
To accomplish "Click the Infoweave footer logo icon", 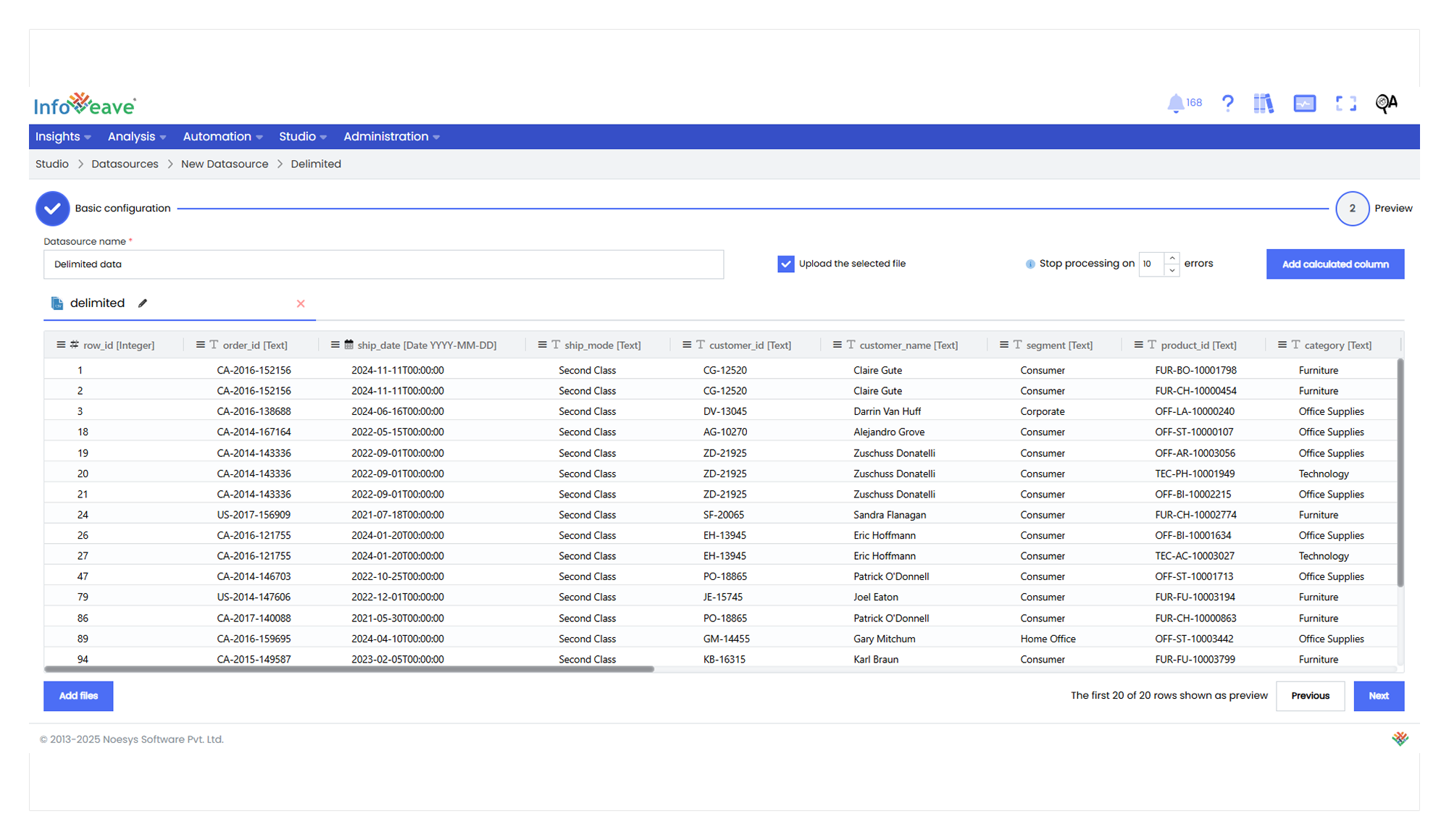I will pos(1400,739).
